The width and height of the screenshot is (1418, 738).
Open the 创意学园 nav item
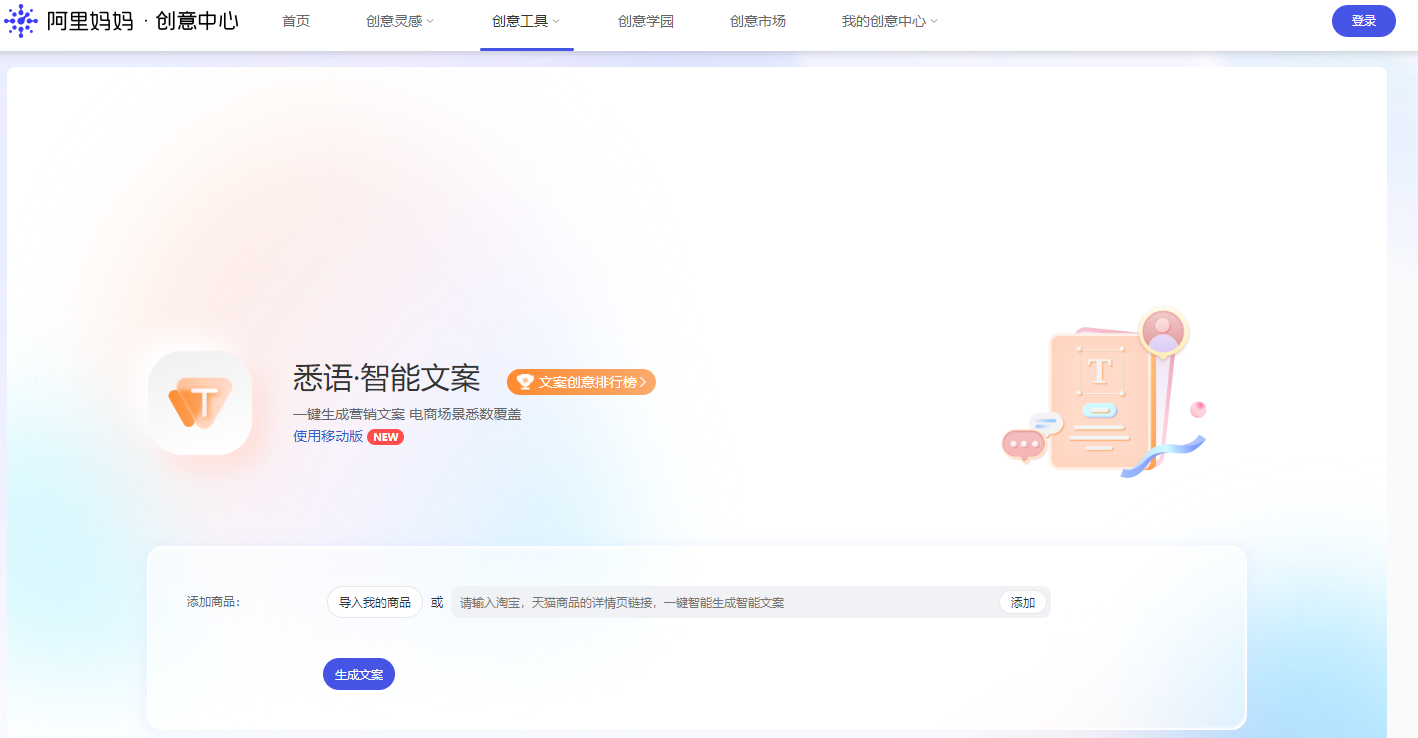coord(646,21)
